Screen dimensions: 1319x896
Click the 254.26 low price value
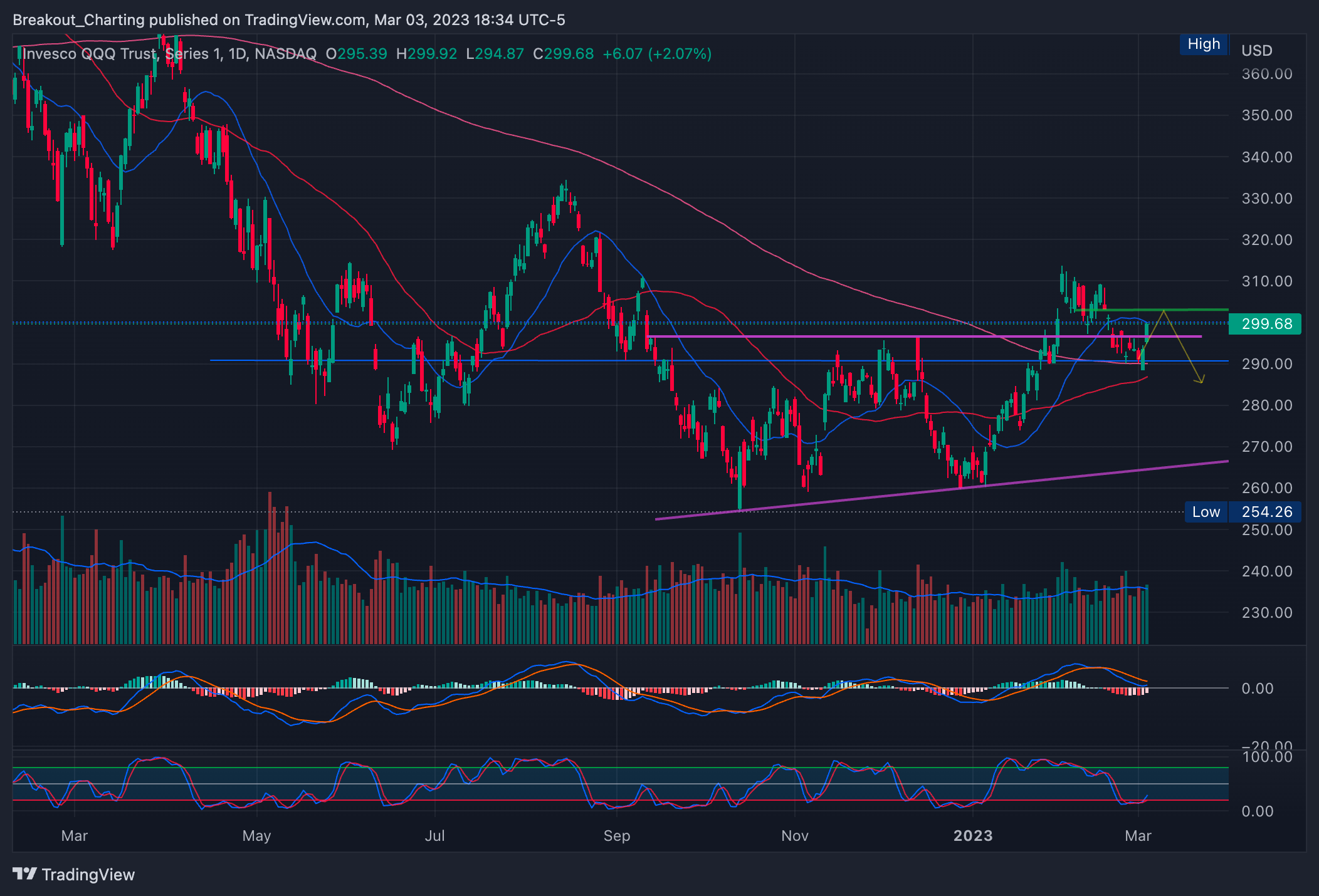1266,512
